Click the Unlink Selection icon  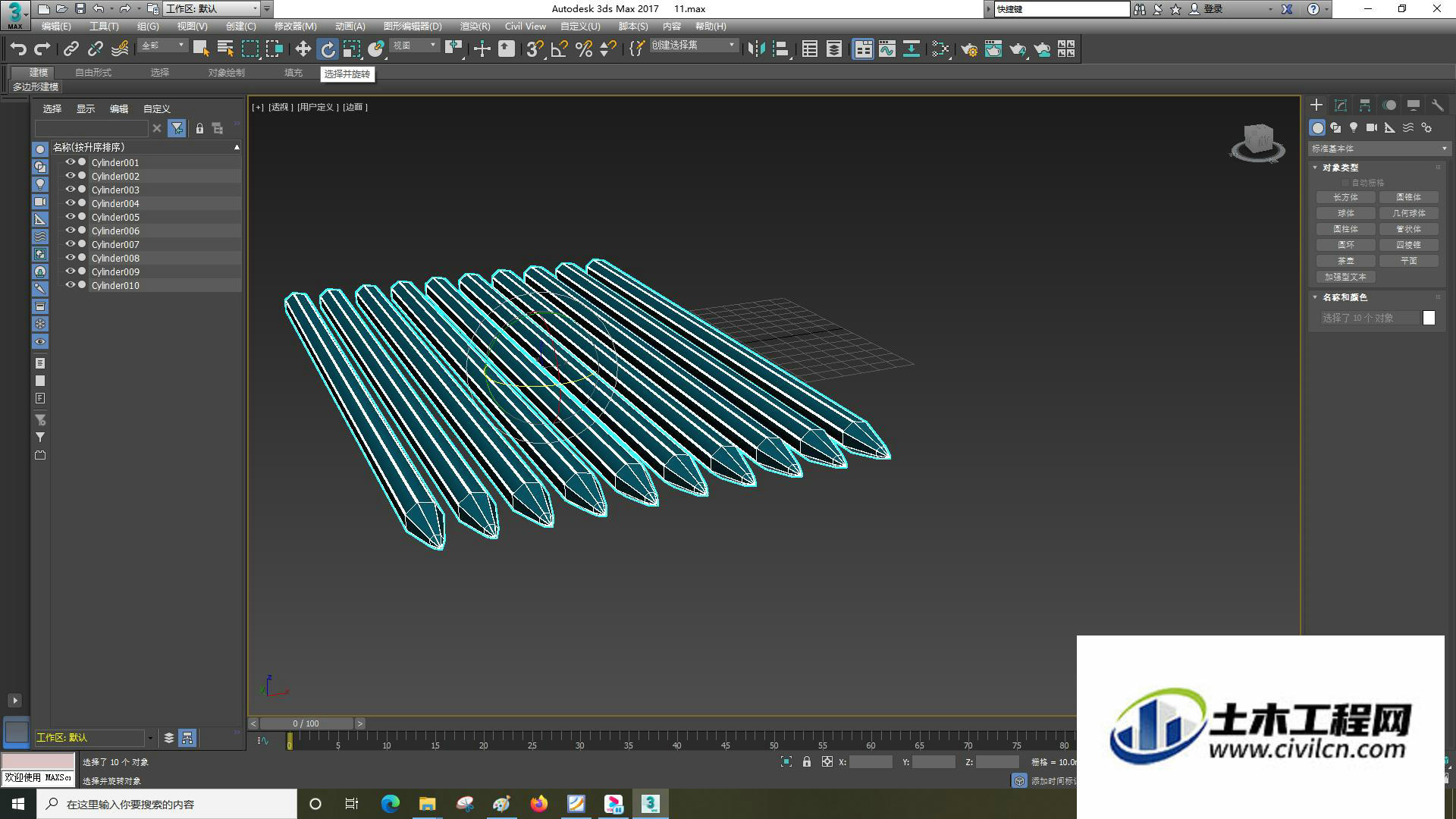[95, 49]
